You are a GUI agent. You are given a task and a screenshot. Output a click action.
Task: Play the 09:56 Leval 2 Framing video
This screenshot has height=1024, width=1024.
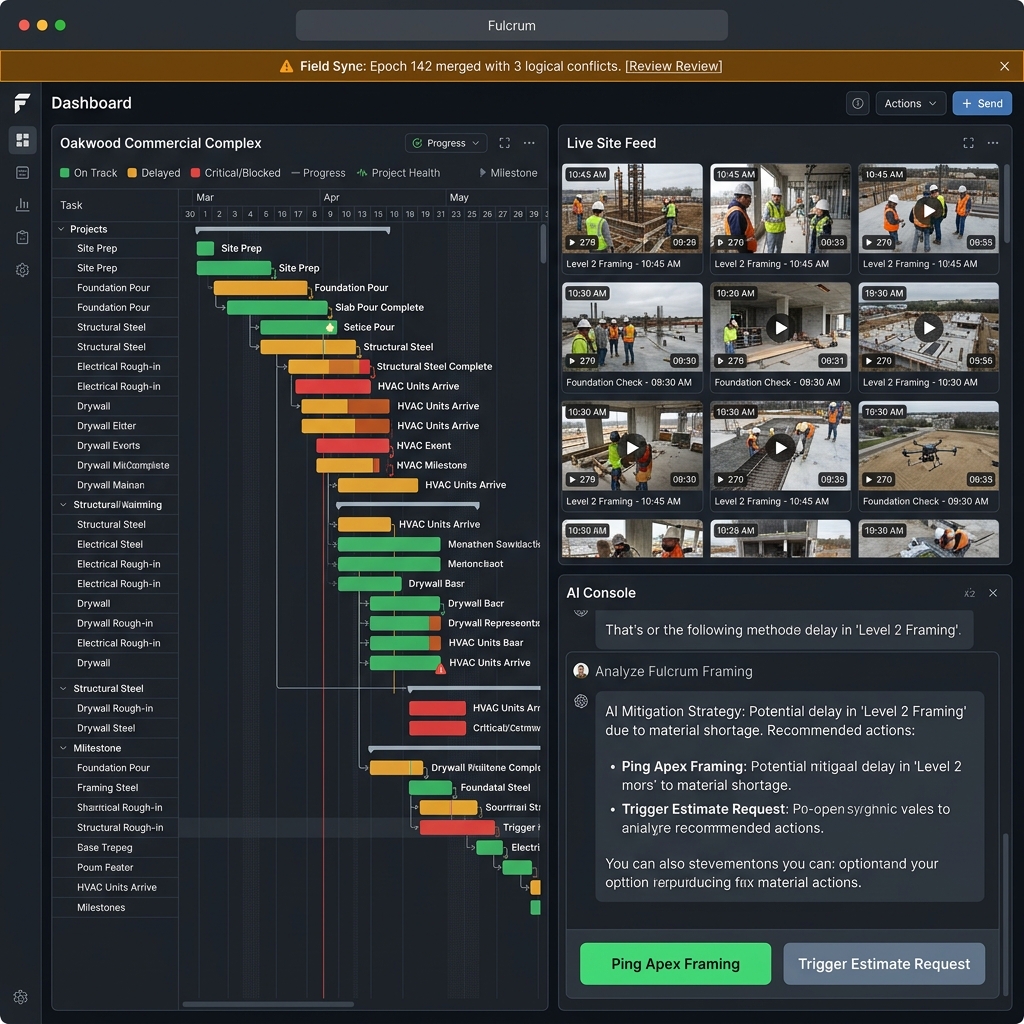tap(928, 328)
